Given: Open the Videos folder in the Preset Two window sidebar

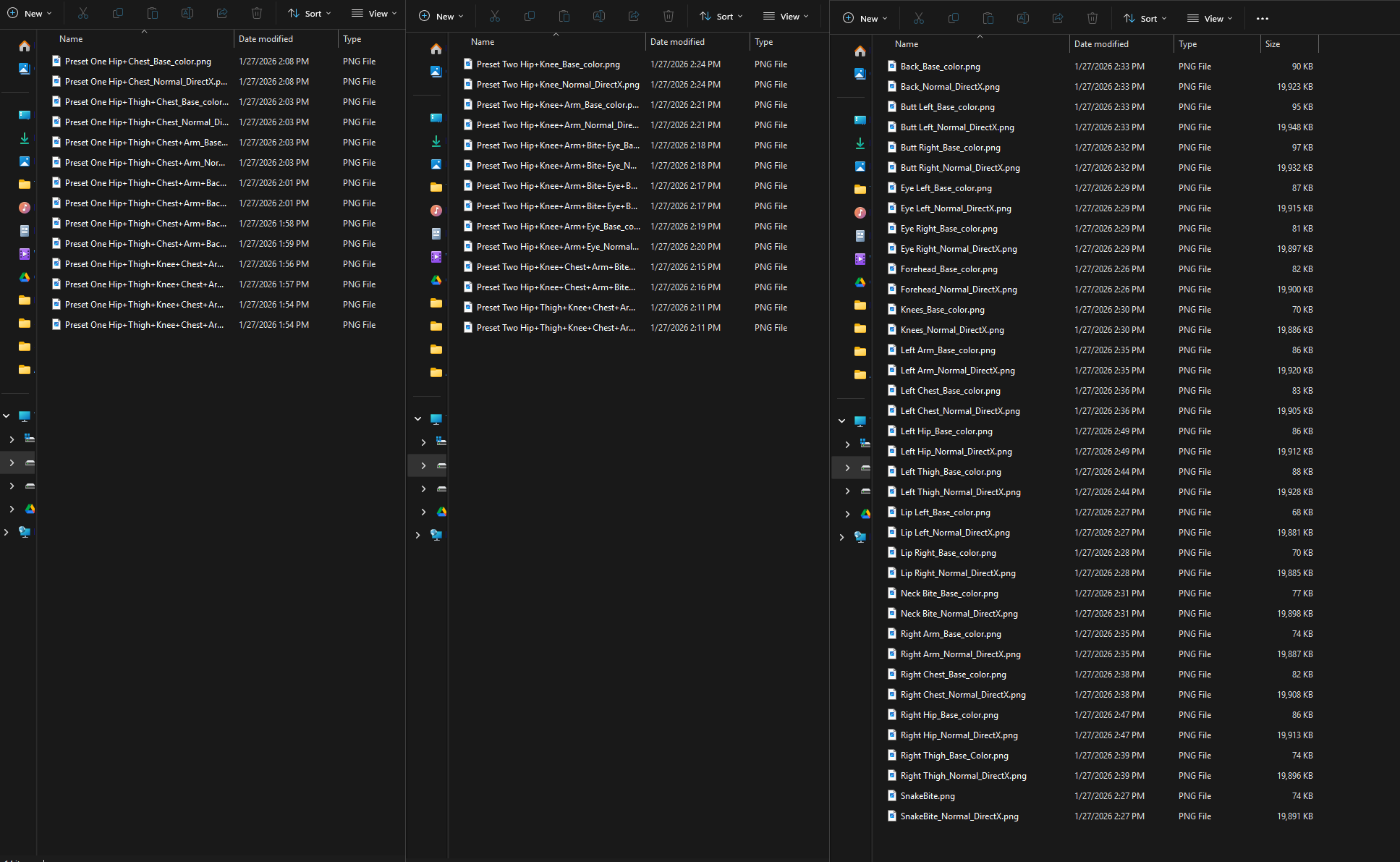Looking at the screenshot, I should (436, 257).
